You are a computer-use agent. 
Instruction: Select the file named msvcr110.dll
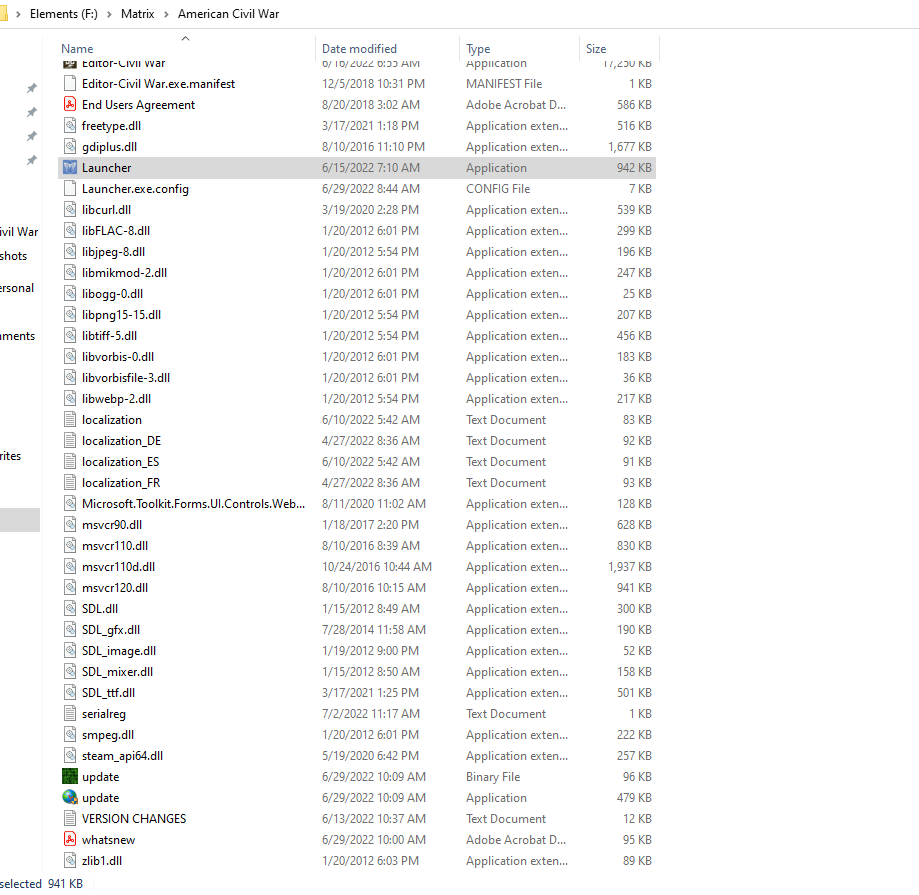[114, 546]
